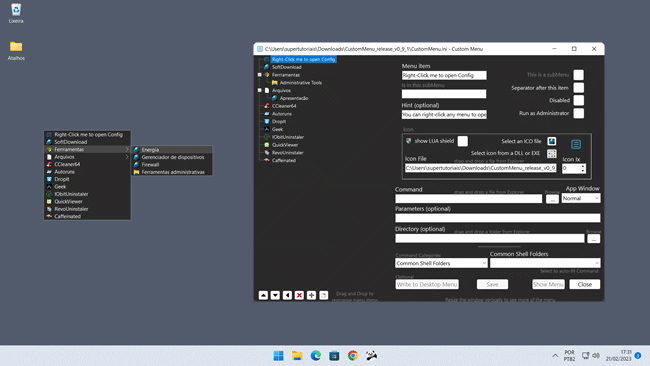Choose Ferramentas administrativas in submenu

[x=172, y=172]
